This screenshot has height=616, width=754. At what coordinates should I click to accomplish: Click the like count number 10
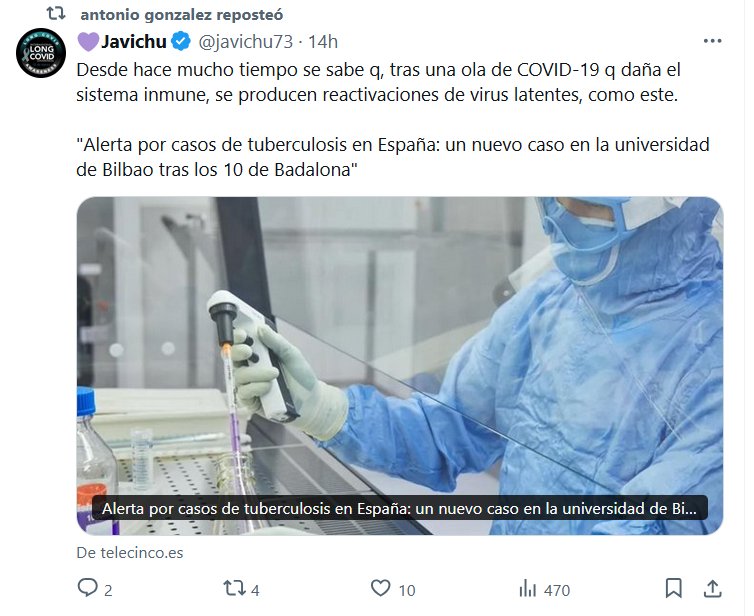click(x=407, y=591)
